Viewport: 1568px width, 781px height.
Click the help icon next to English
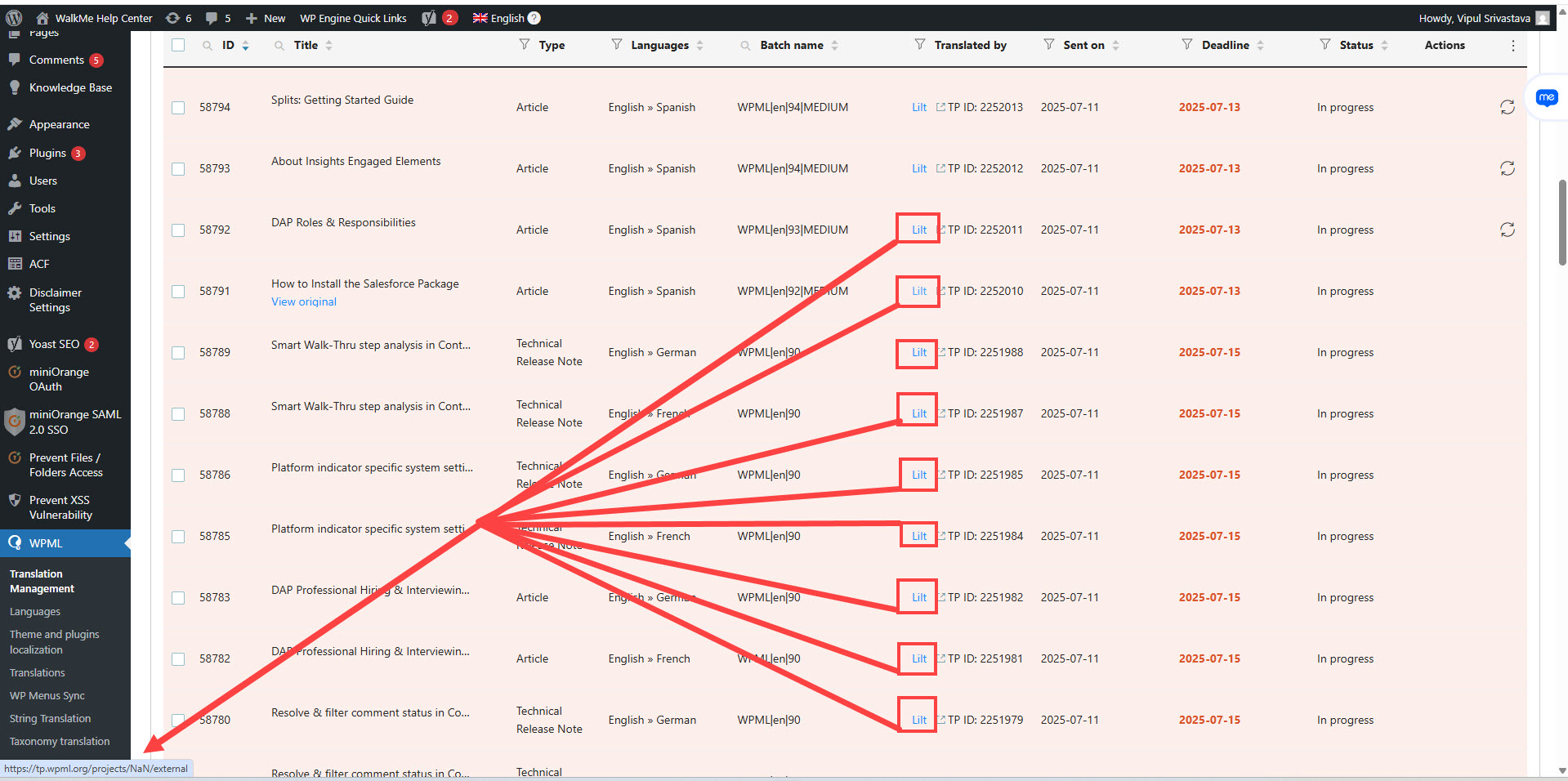pyautogui.click(x=534, y=18)
